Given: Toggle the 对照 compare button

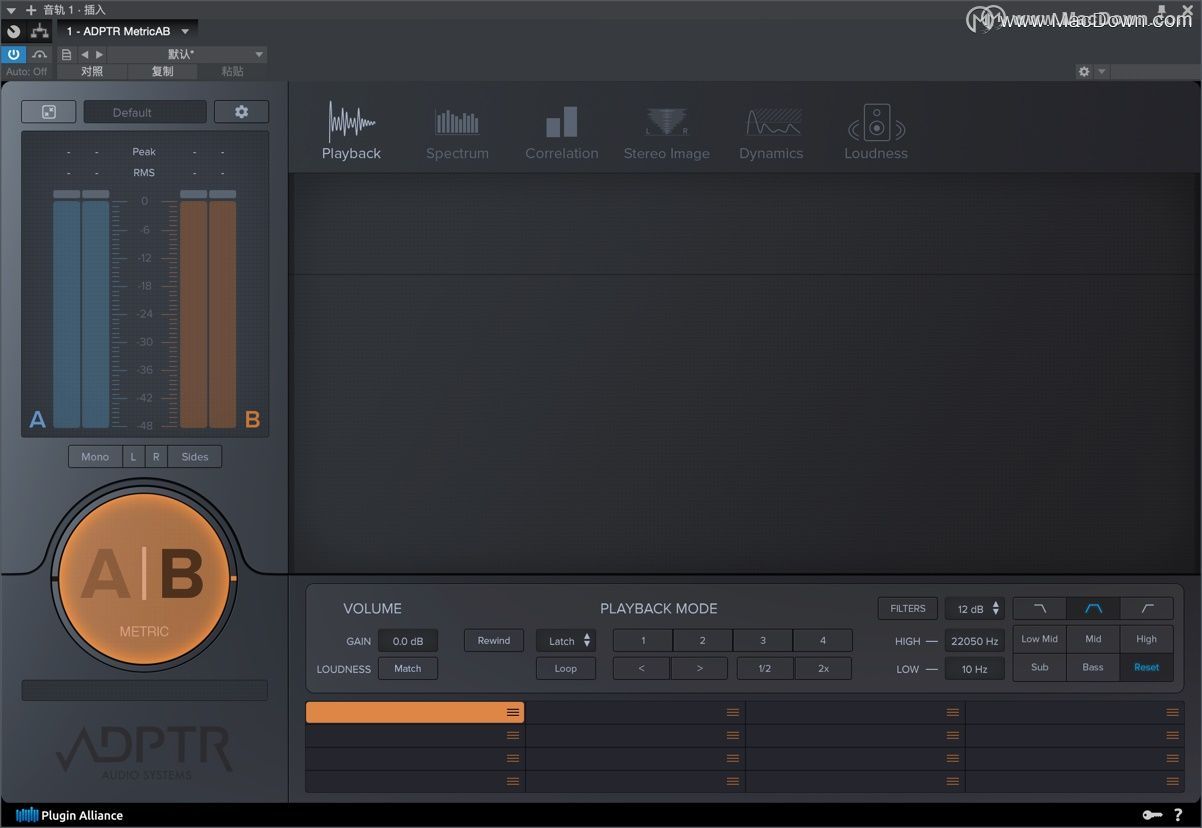Looking at the screenshot, I should [92, 72].
